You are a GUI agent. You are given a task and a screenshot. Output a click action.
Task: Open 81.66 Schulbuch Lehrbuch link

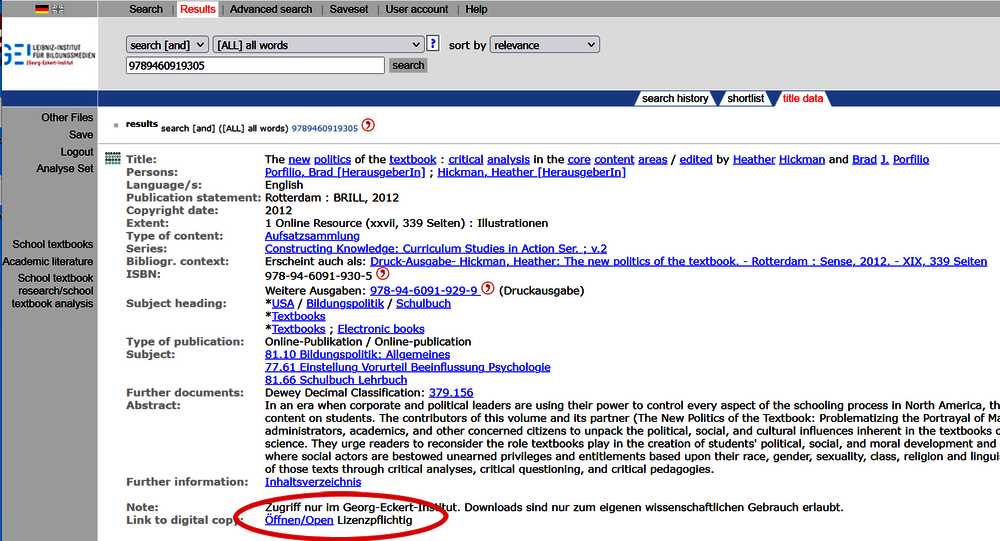click(x=335, y=380)
